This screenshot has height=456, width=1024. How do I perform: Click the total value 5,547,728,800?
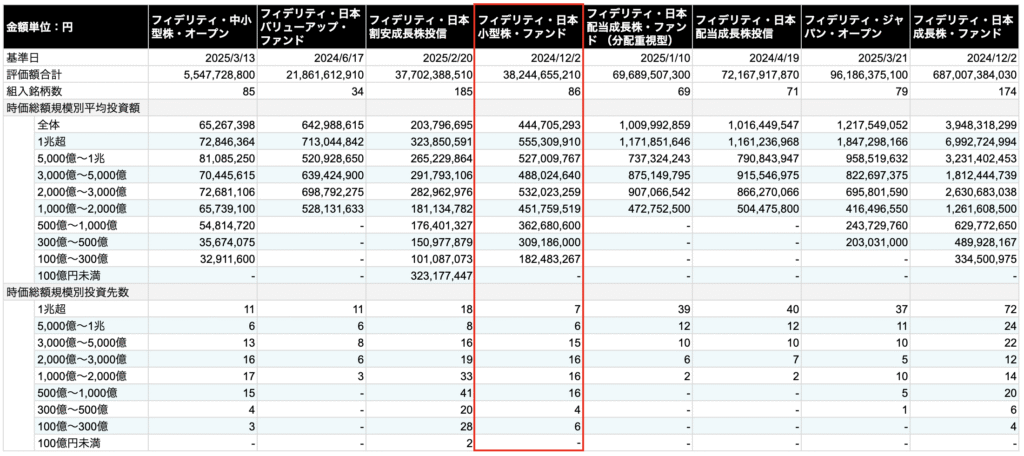pyautogui.click(x=221, y=74)
